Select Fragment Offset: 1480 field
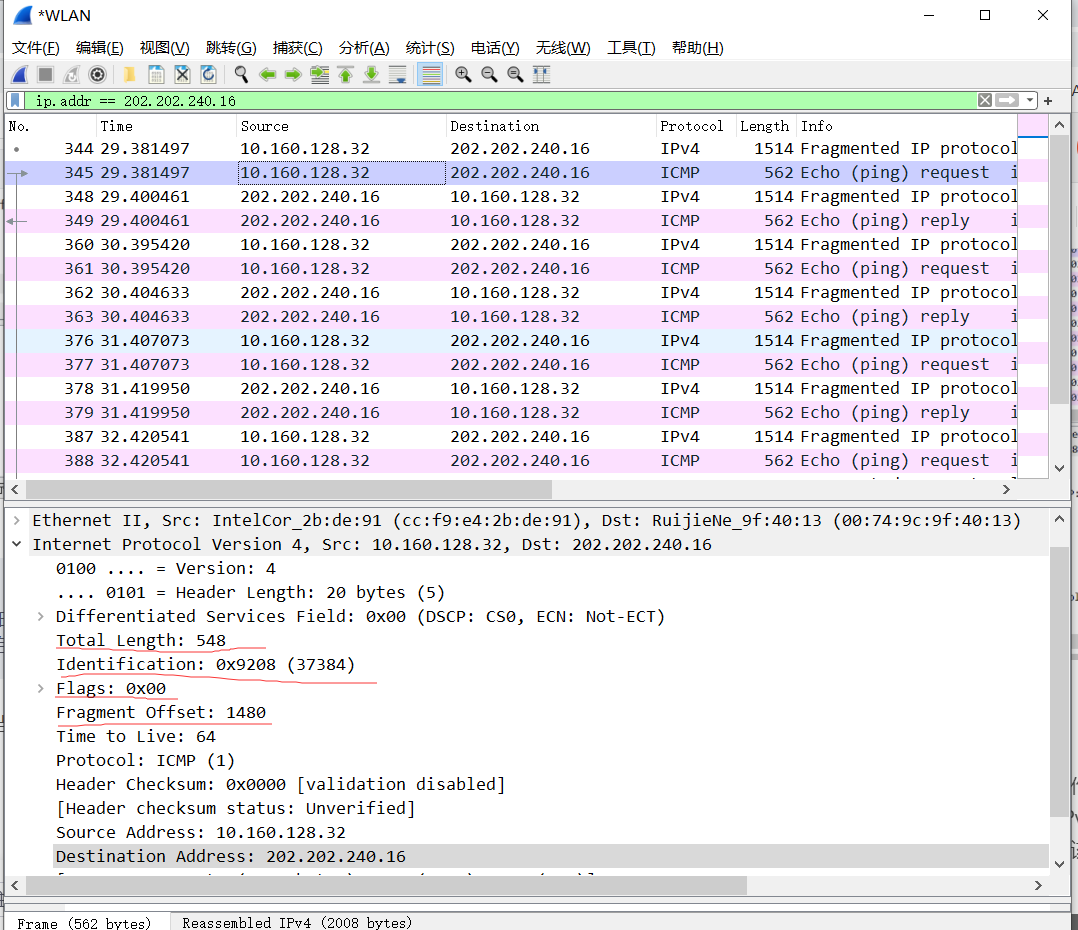The height and width of the screenshot is (930, 1078). coord(161,713)
